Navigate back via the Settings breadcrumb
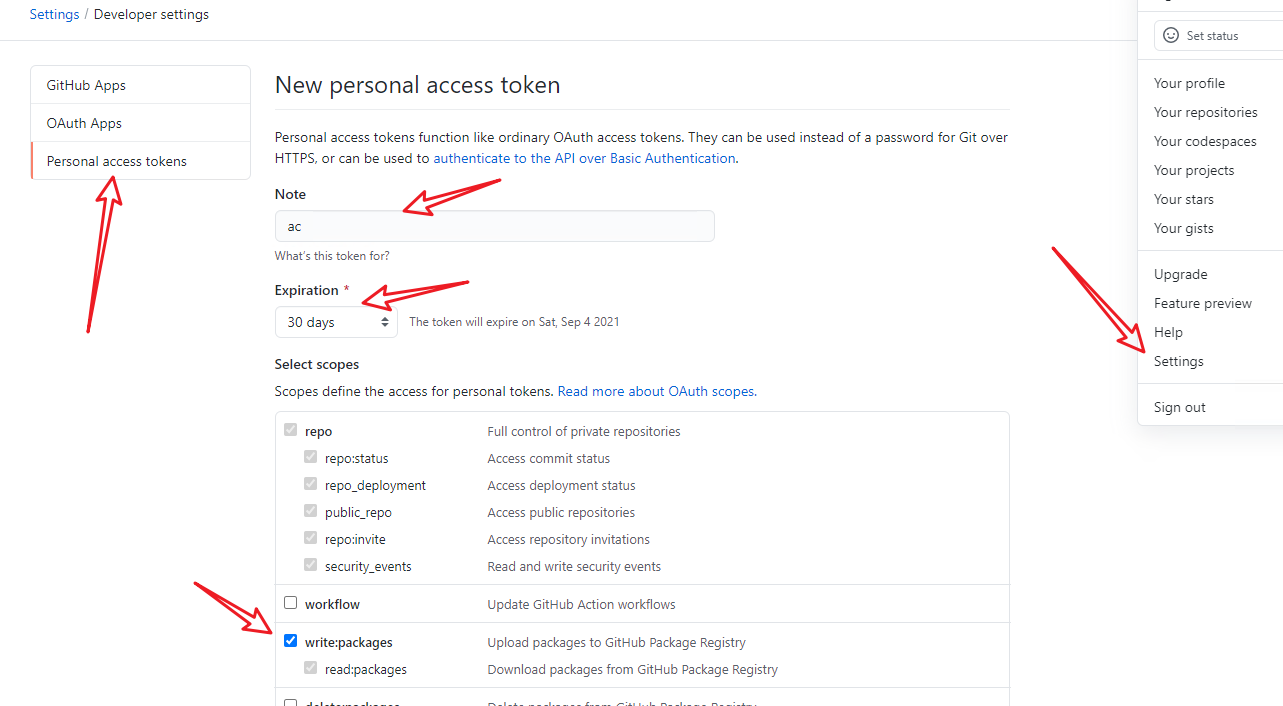 pos(54,14)
